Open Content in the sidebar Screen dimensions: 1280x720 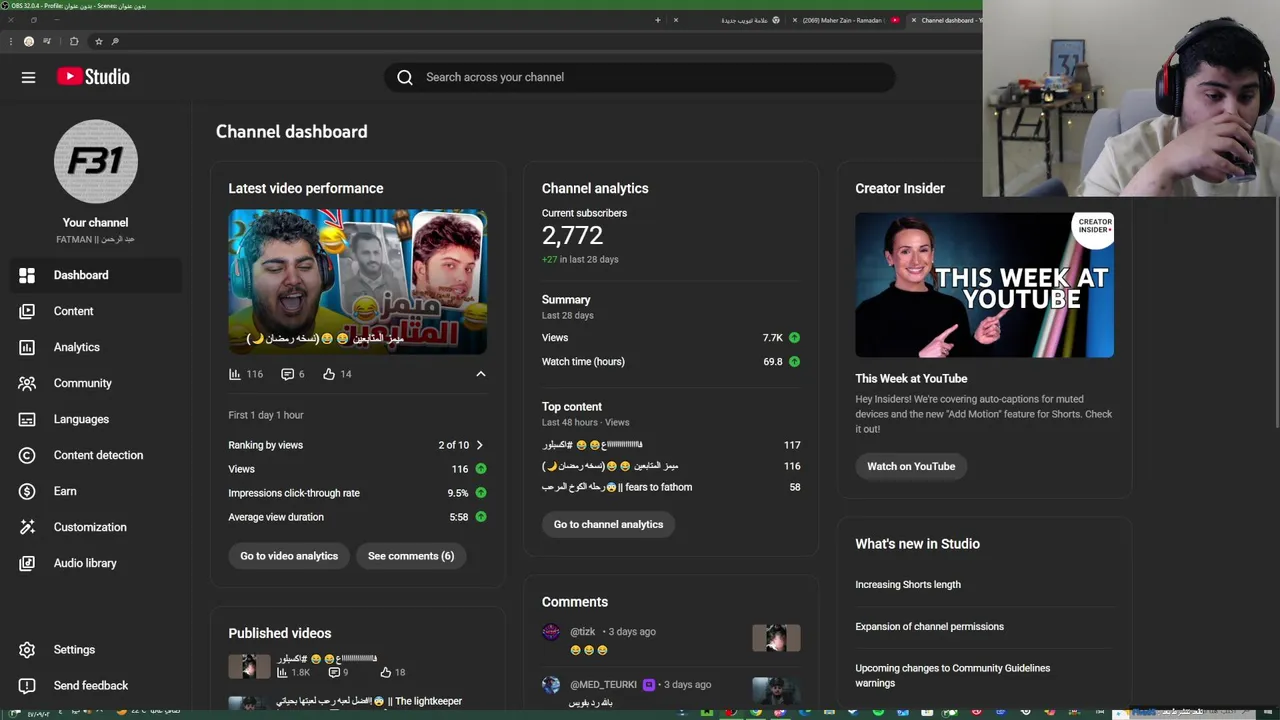[x=96, y=311]
